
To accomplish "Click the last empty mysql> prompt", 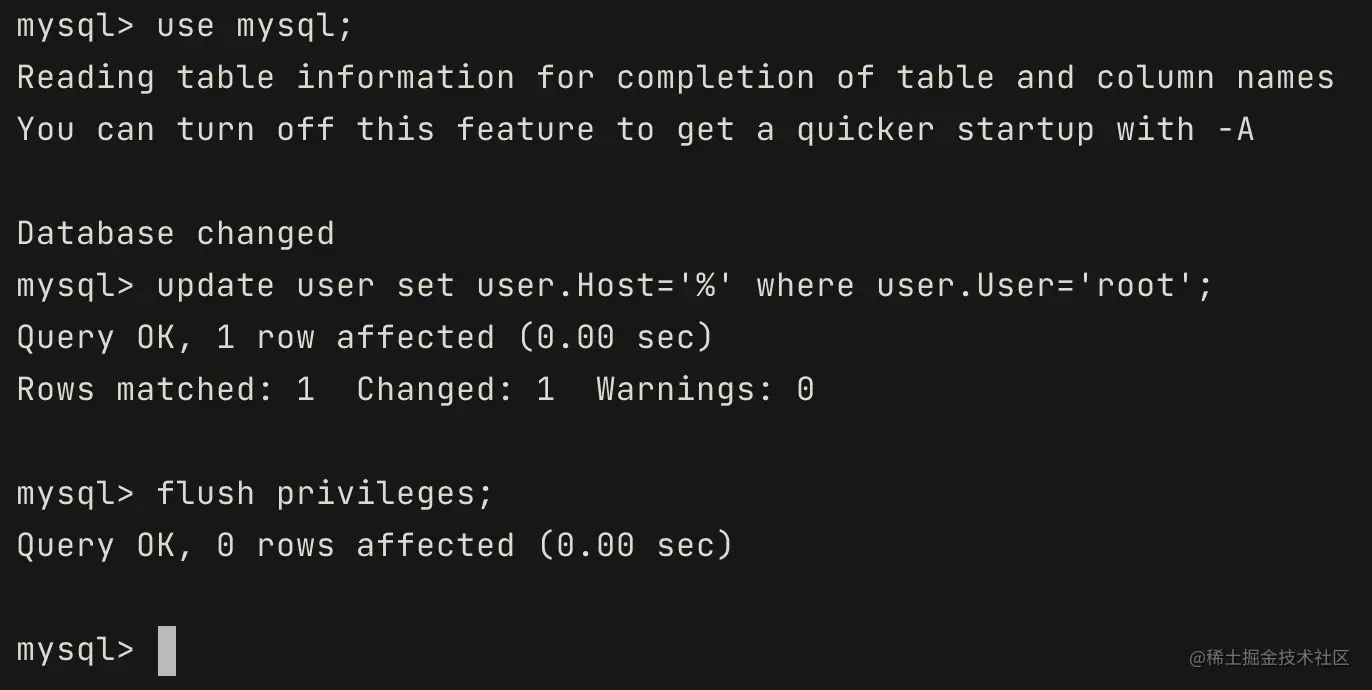I will click(75, 650).
